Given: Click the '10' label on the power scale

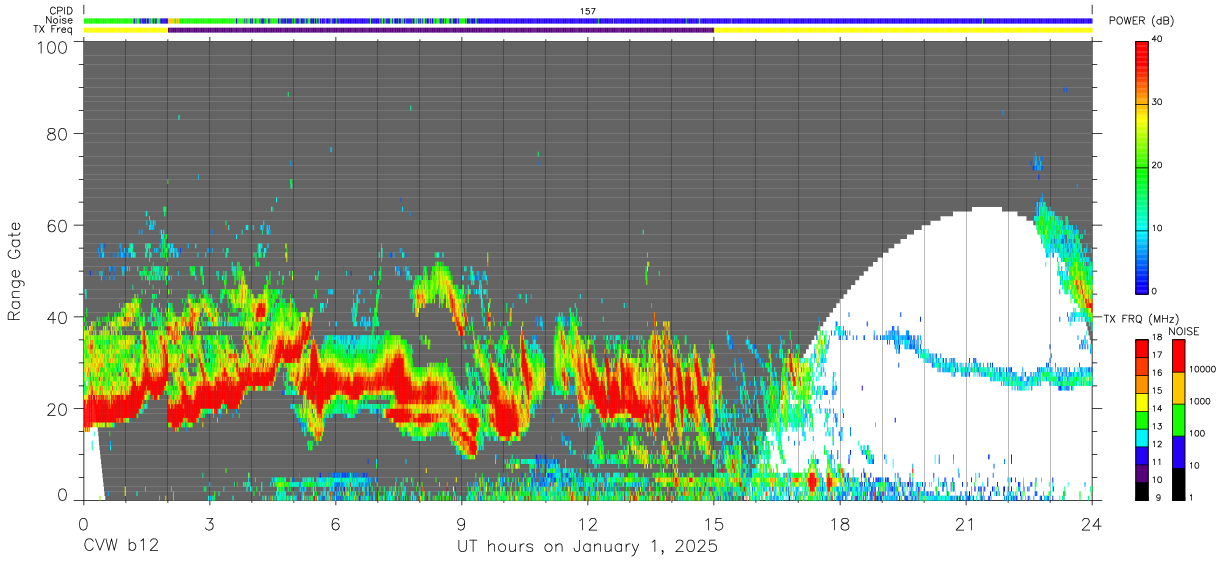Looking at the screenshot, I should 1157,228.
